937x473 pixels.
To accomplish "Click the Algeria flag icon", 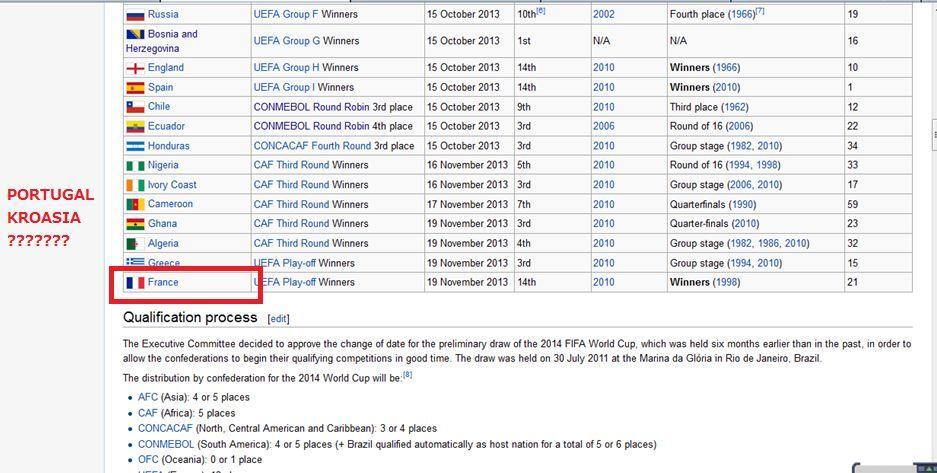I will click(x=135, y=244).
